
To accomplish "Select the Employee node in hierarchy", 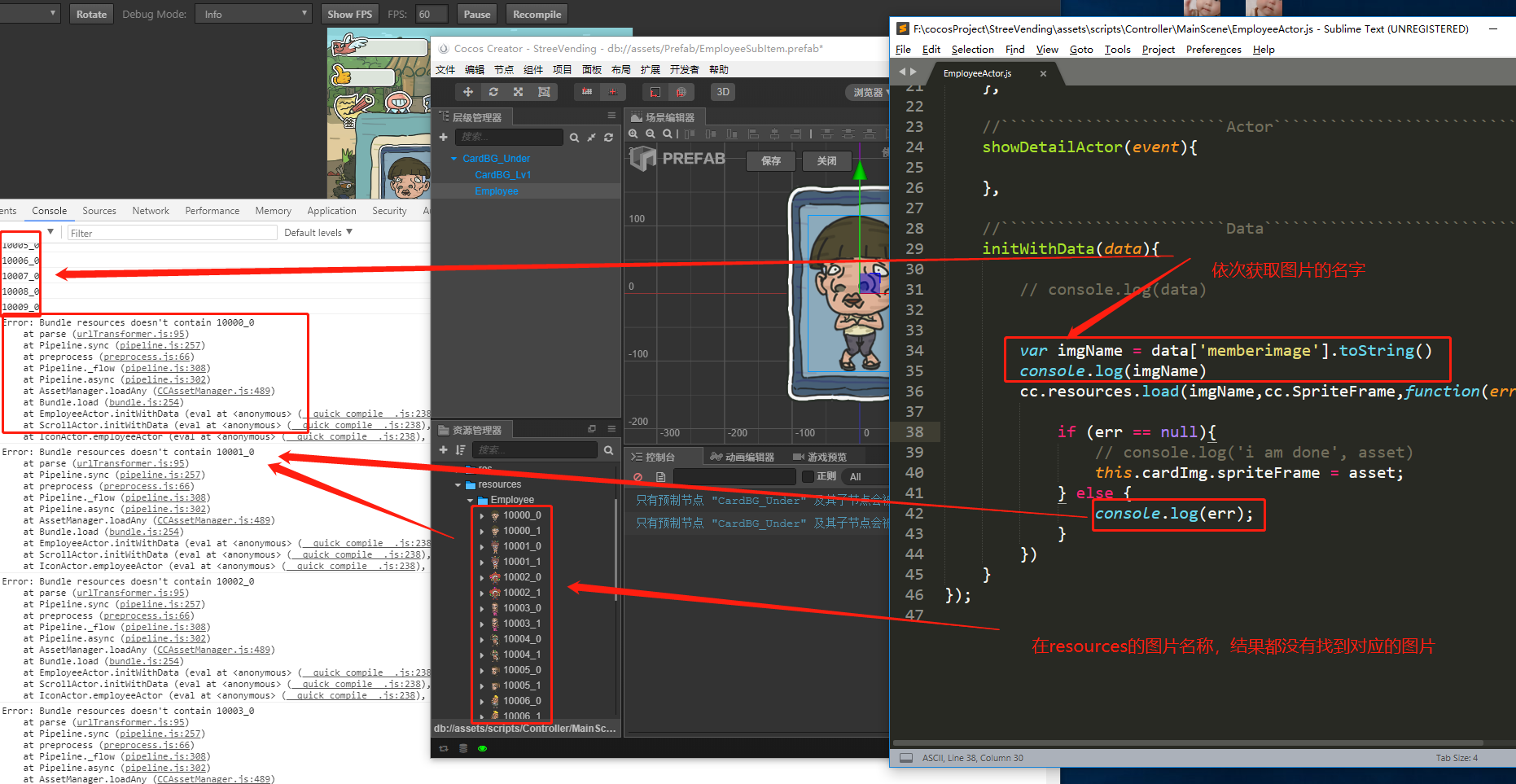I will click(497, 191).
